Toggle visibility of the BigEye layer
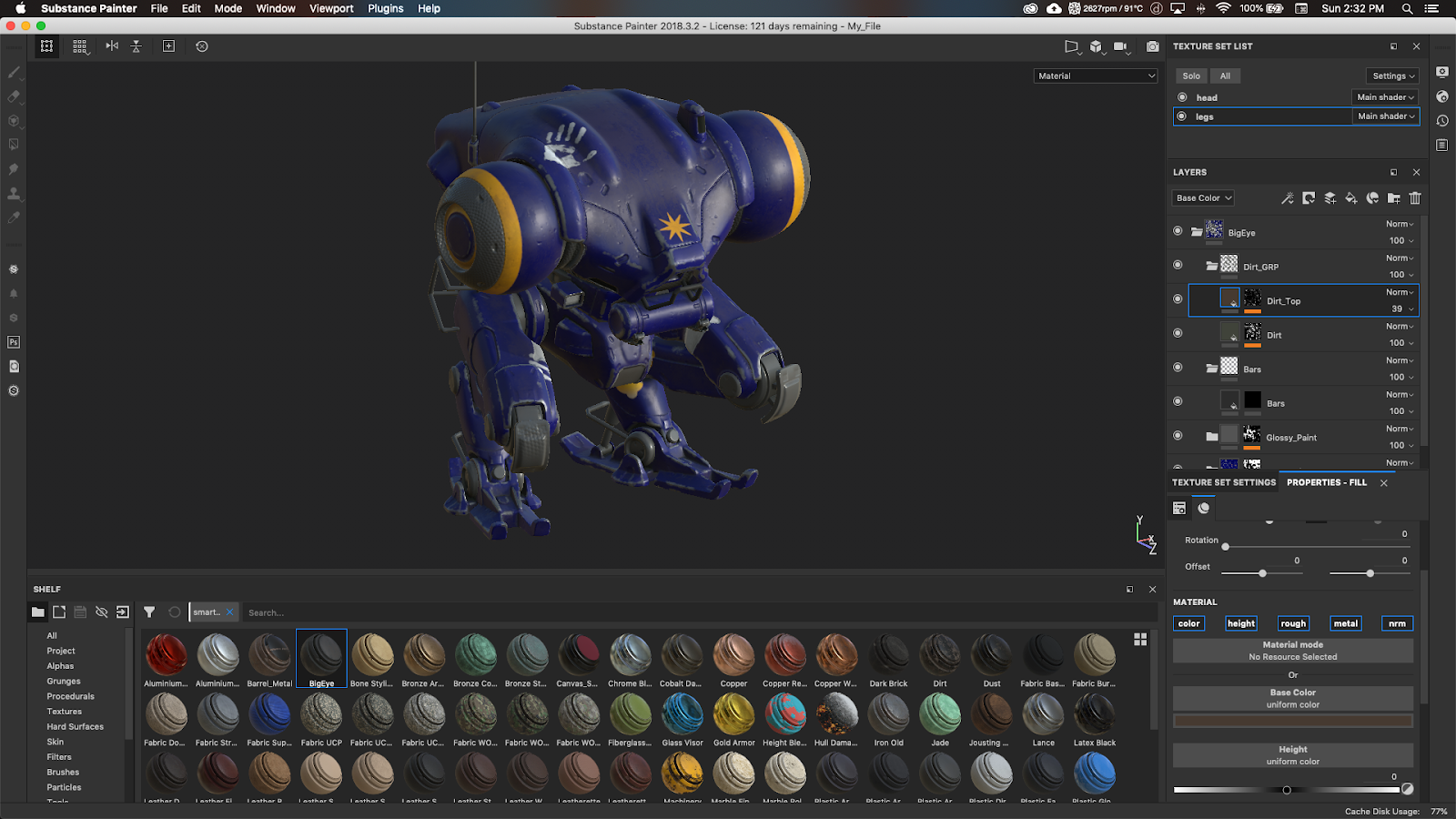Image resolution: width=1456 pixels, height=819 pixels. tap(1178, 230)
